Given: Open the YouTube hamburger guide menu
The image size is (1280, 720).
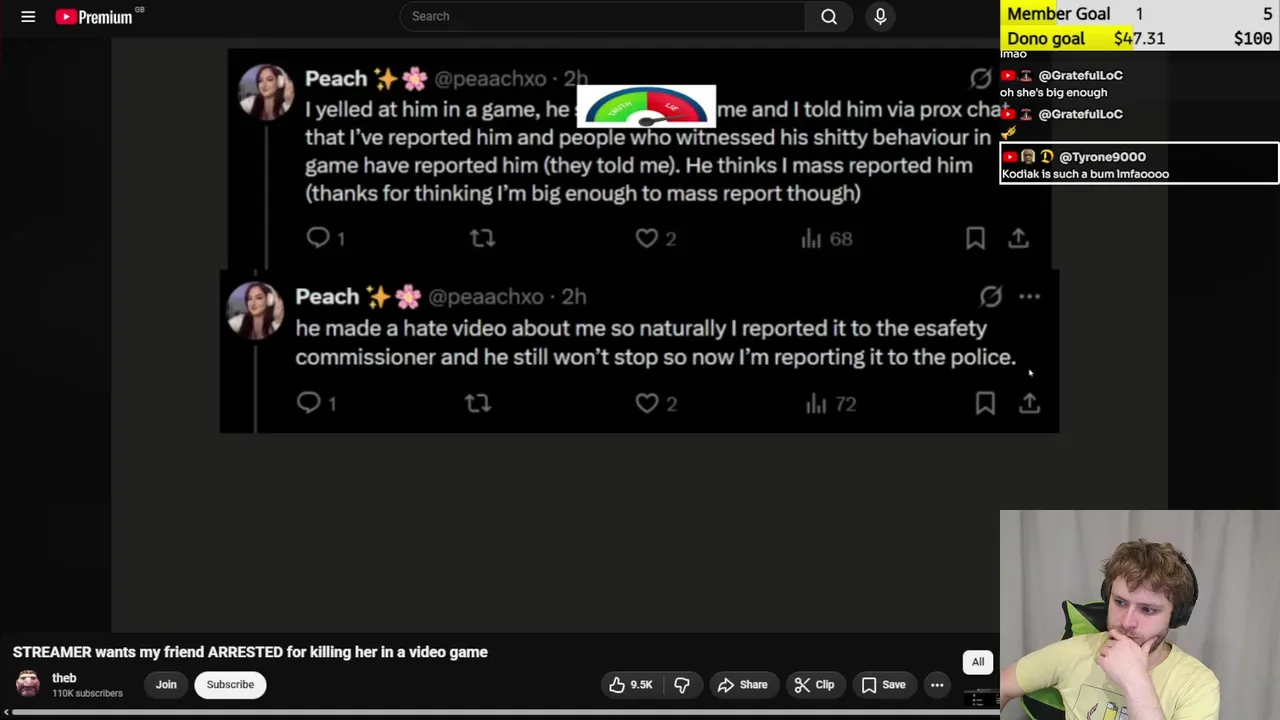Looking at the screenshot, I should click(28, 16).
